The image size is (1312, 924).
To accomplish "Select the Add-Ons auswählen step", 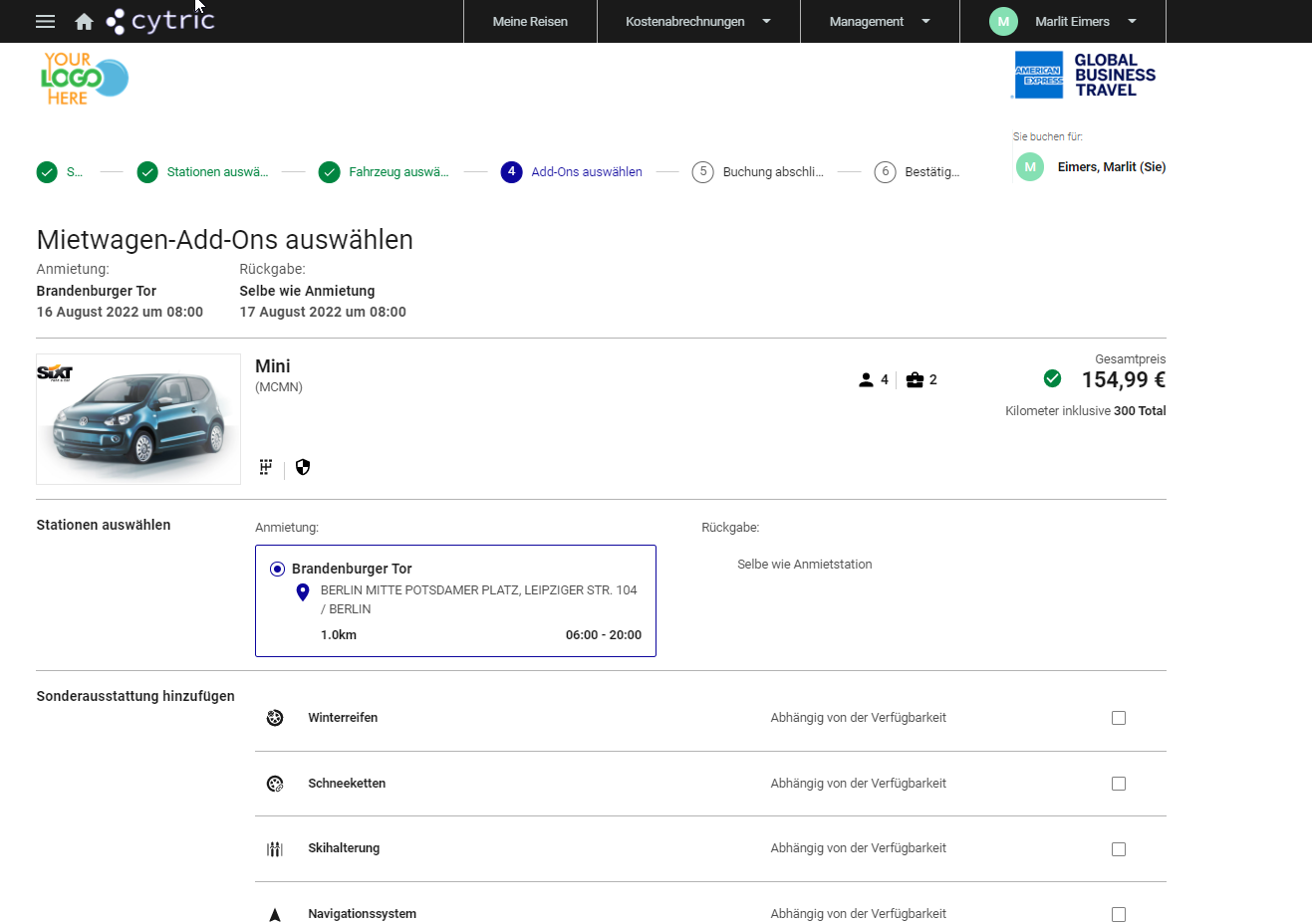I will pyautogui.click(x=587, y=172).
